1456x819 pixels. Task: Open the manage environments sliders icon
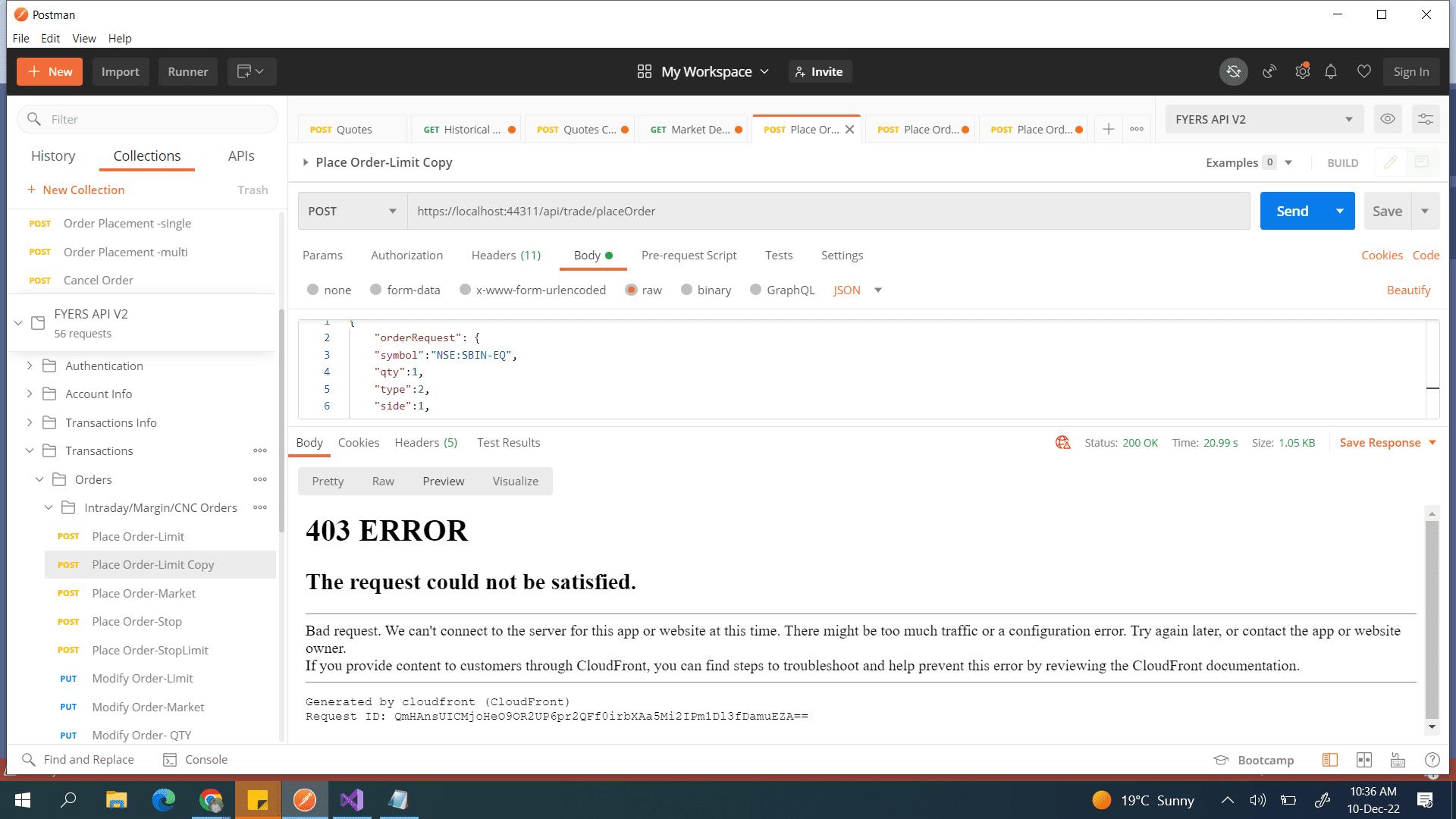click(x=1426, y=119)
